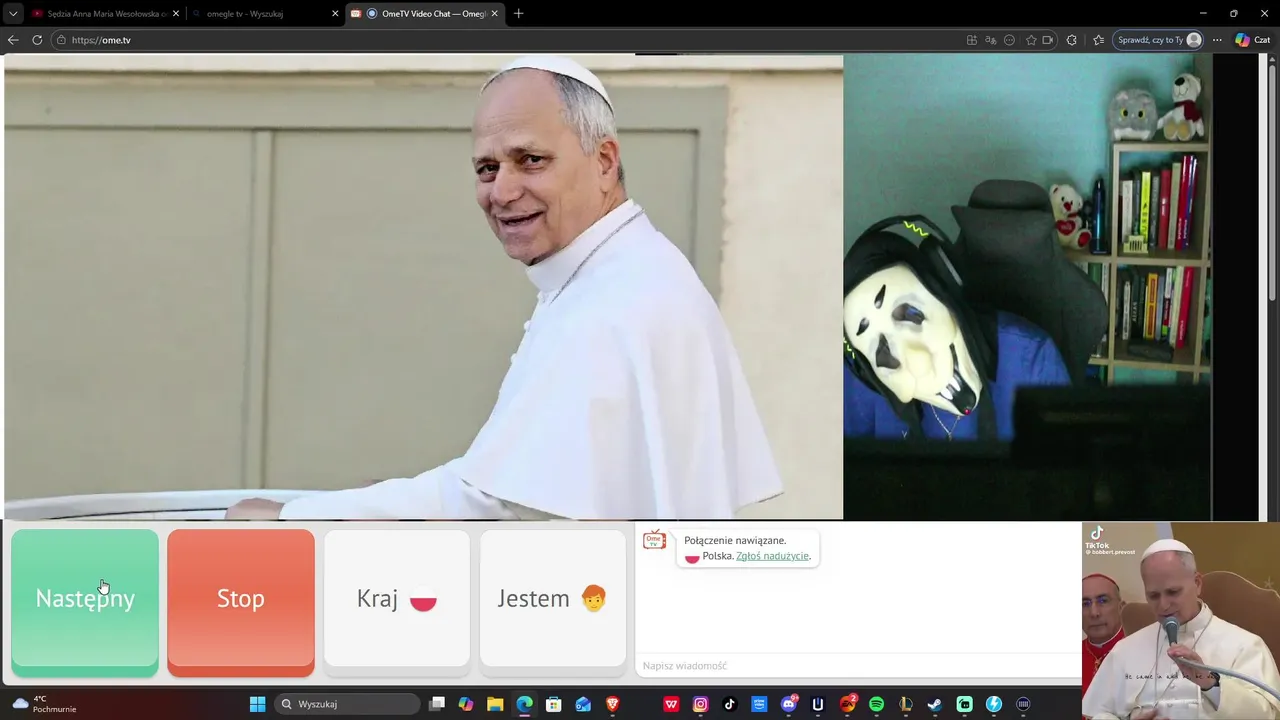Open the weather widget showing 4°C

[44, 704]
